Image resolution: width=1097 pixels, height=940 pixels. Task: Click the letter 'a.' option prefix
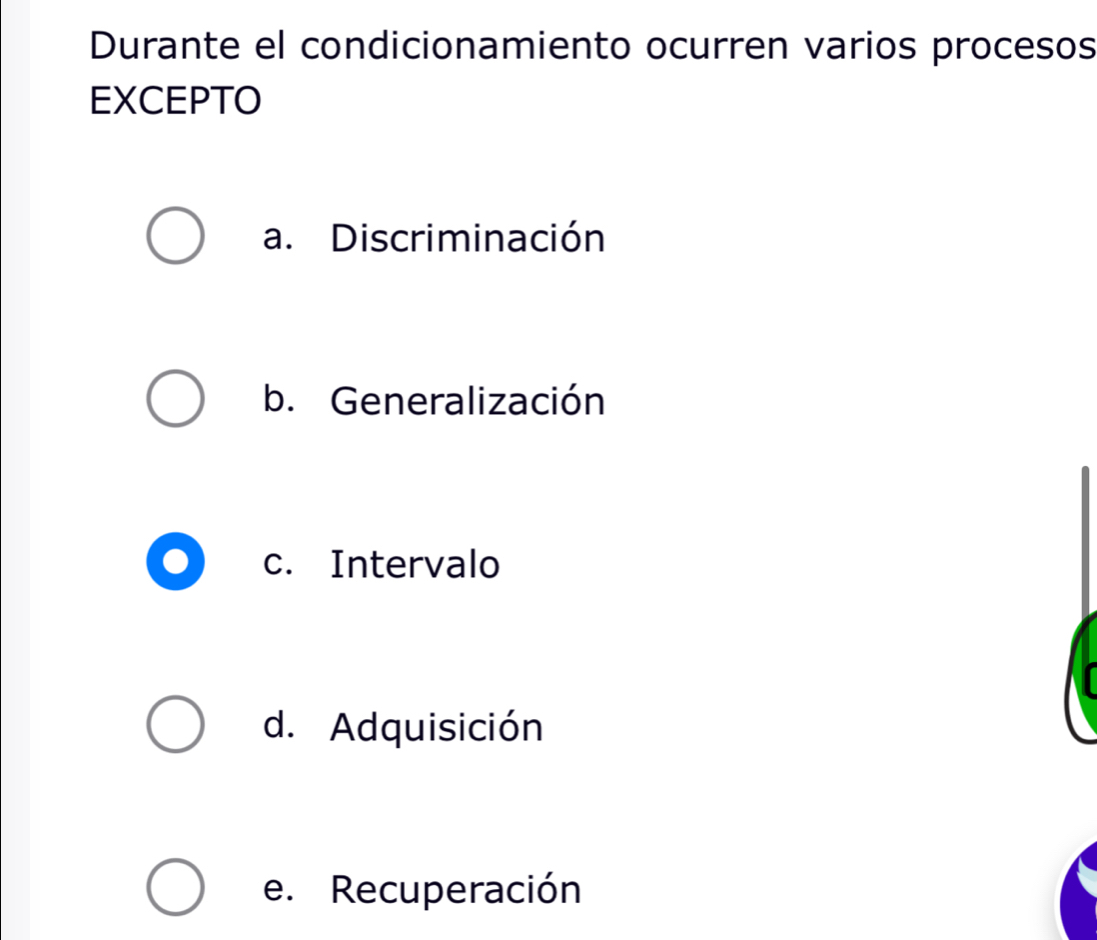282,239
